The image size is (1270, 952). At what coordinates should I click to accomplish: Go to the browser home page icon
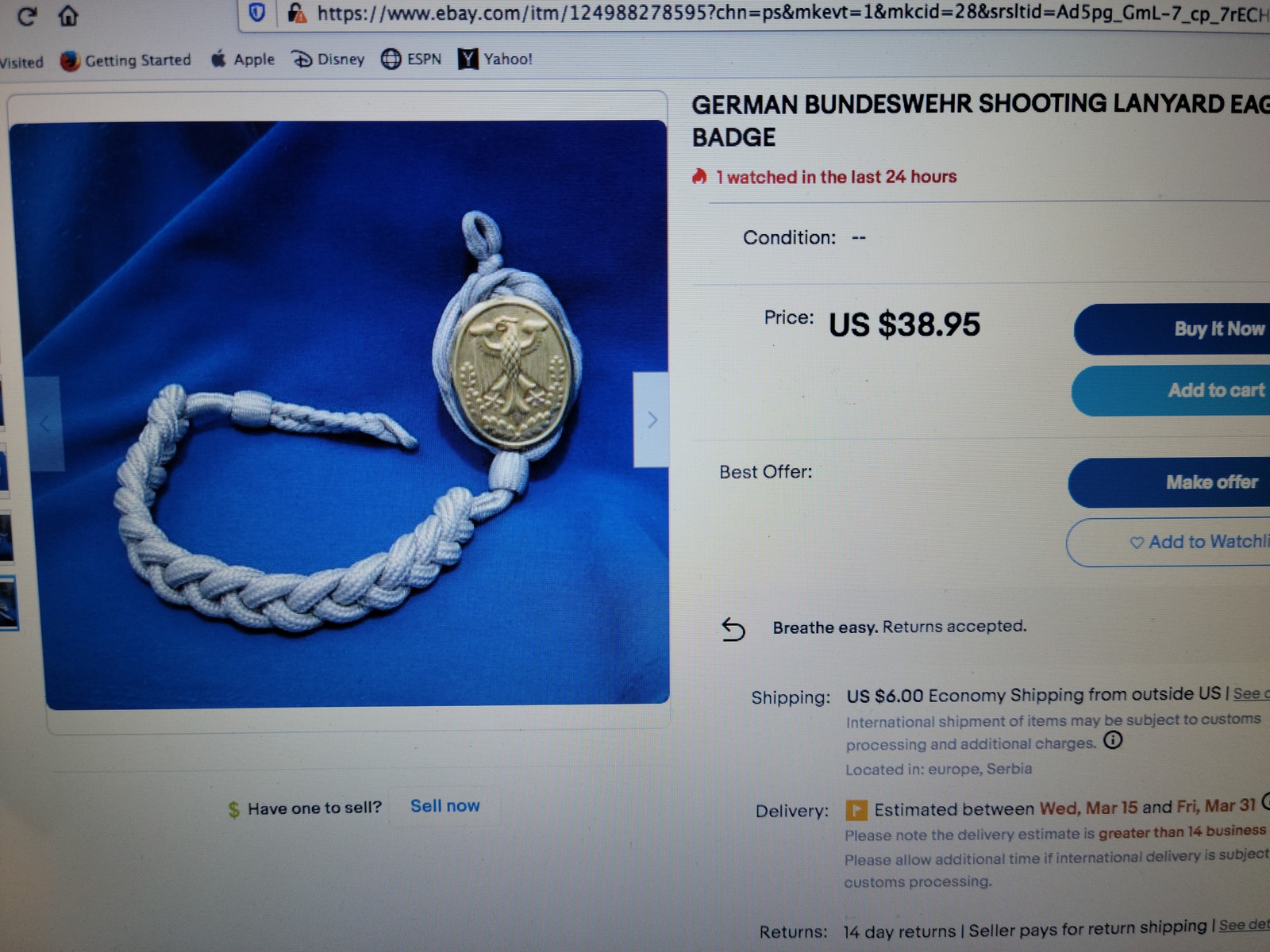[x=68, y=15]
